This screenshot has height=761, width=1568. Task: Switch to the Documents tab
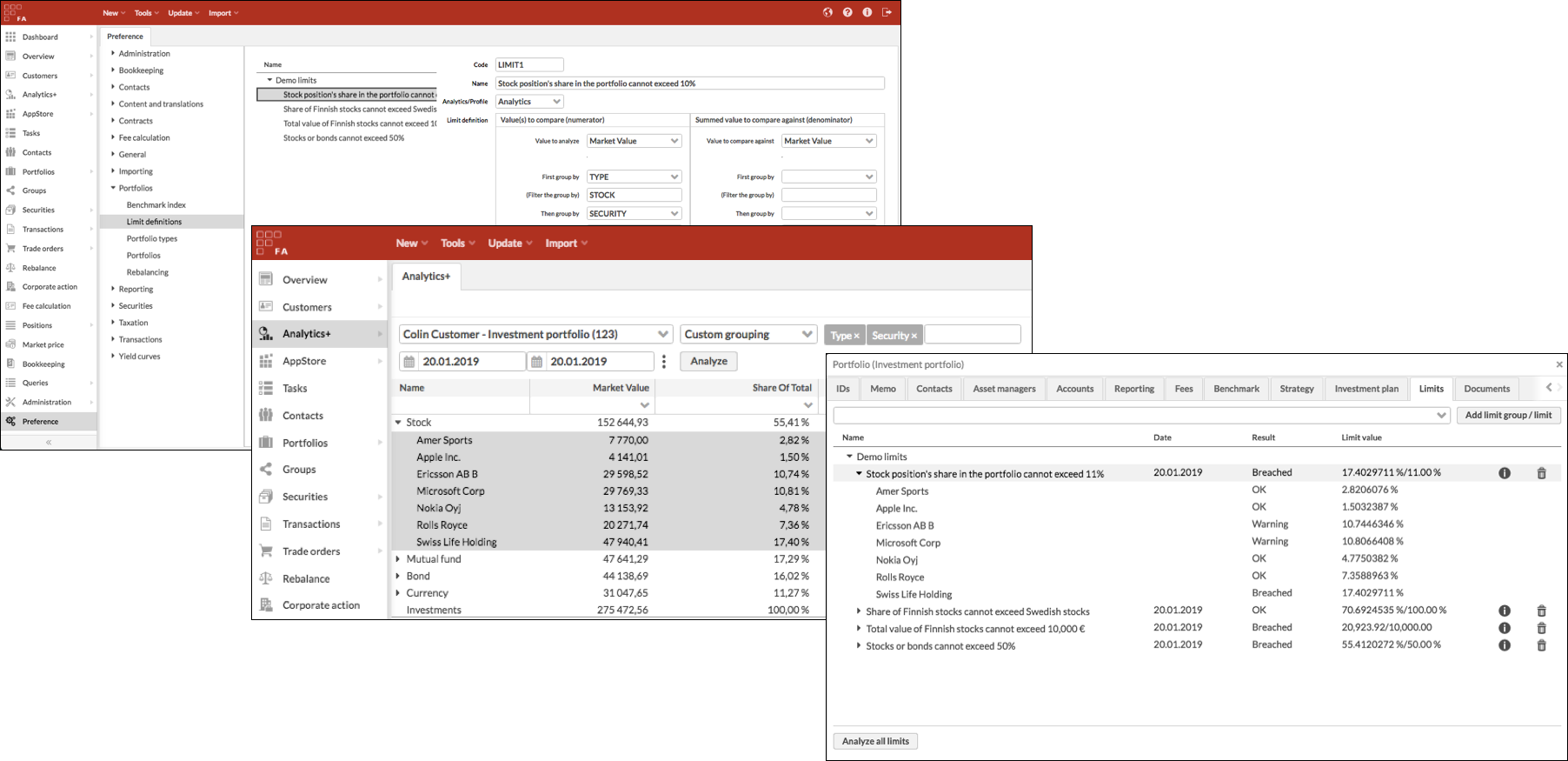[x=1486, y=389]
